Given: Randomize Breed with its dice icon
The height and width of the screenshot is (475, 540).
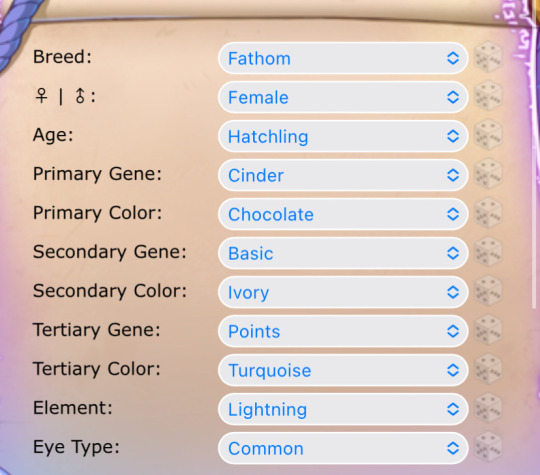Looking at the screenshot, I should (x=488, y=57).
